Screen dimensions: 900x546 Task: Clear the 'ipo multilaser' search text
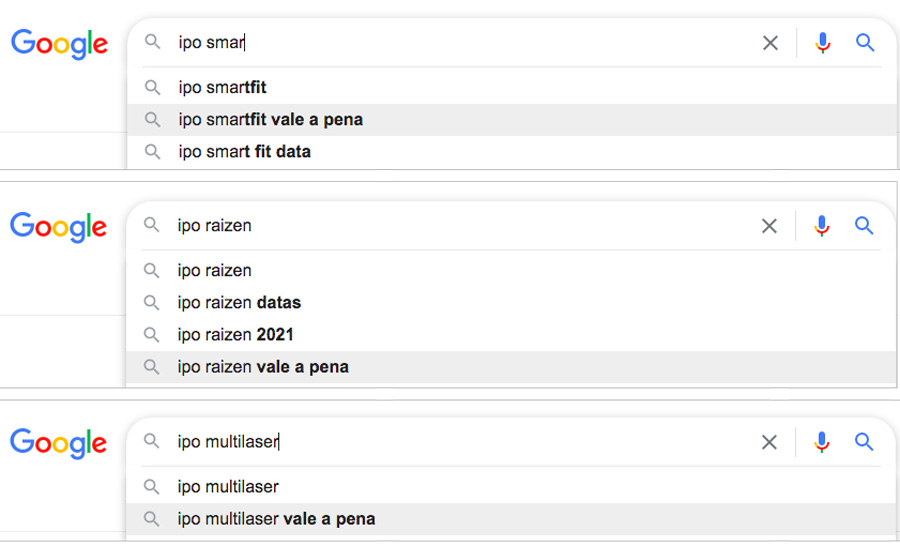[x=769, y=442]
